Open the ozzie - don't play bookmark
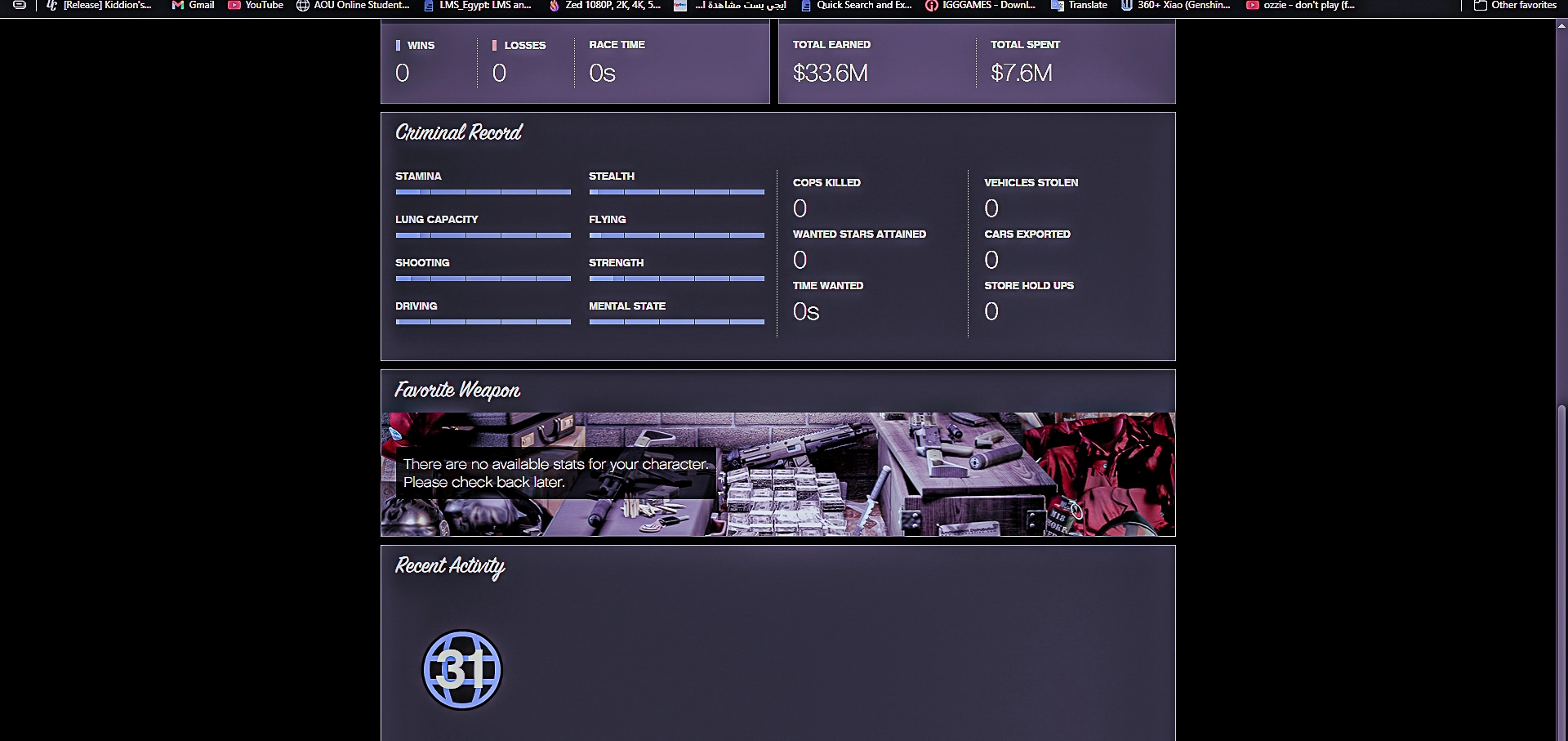 point(1300,5)
